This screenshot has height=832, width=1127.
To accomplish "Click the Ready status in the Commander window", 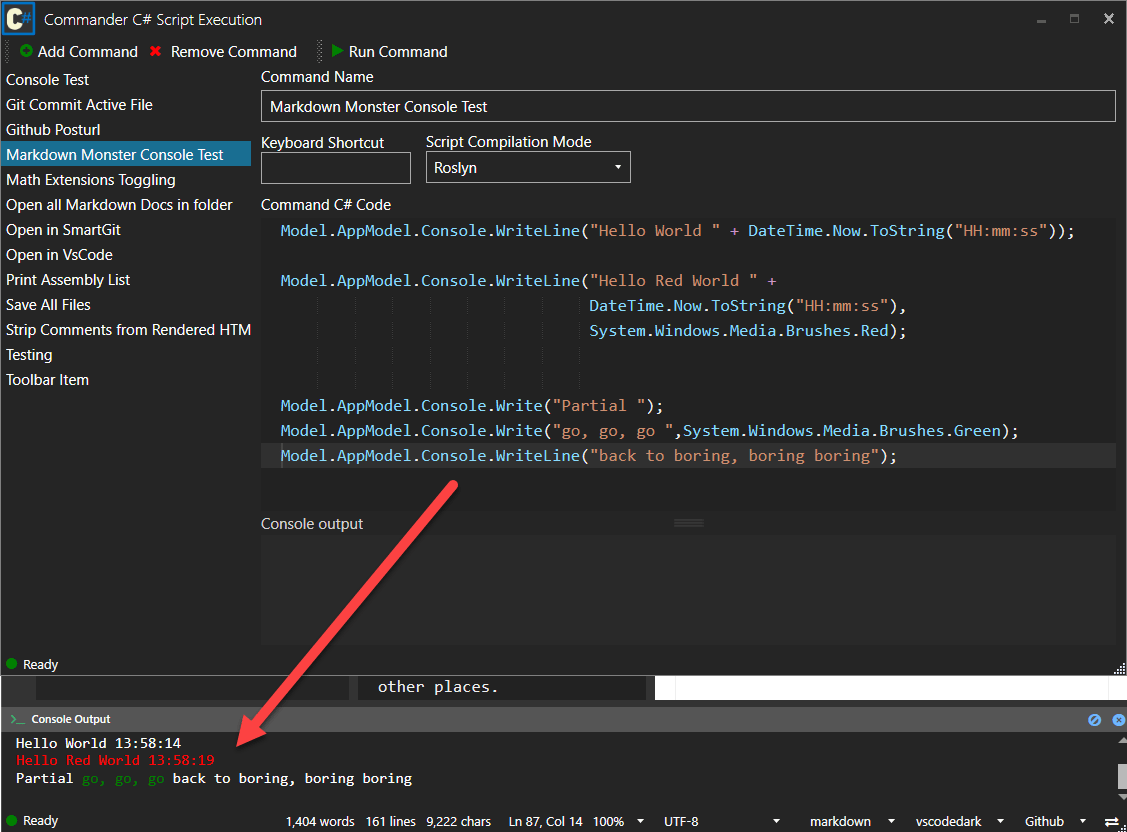I will coord(32,665).
